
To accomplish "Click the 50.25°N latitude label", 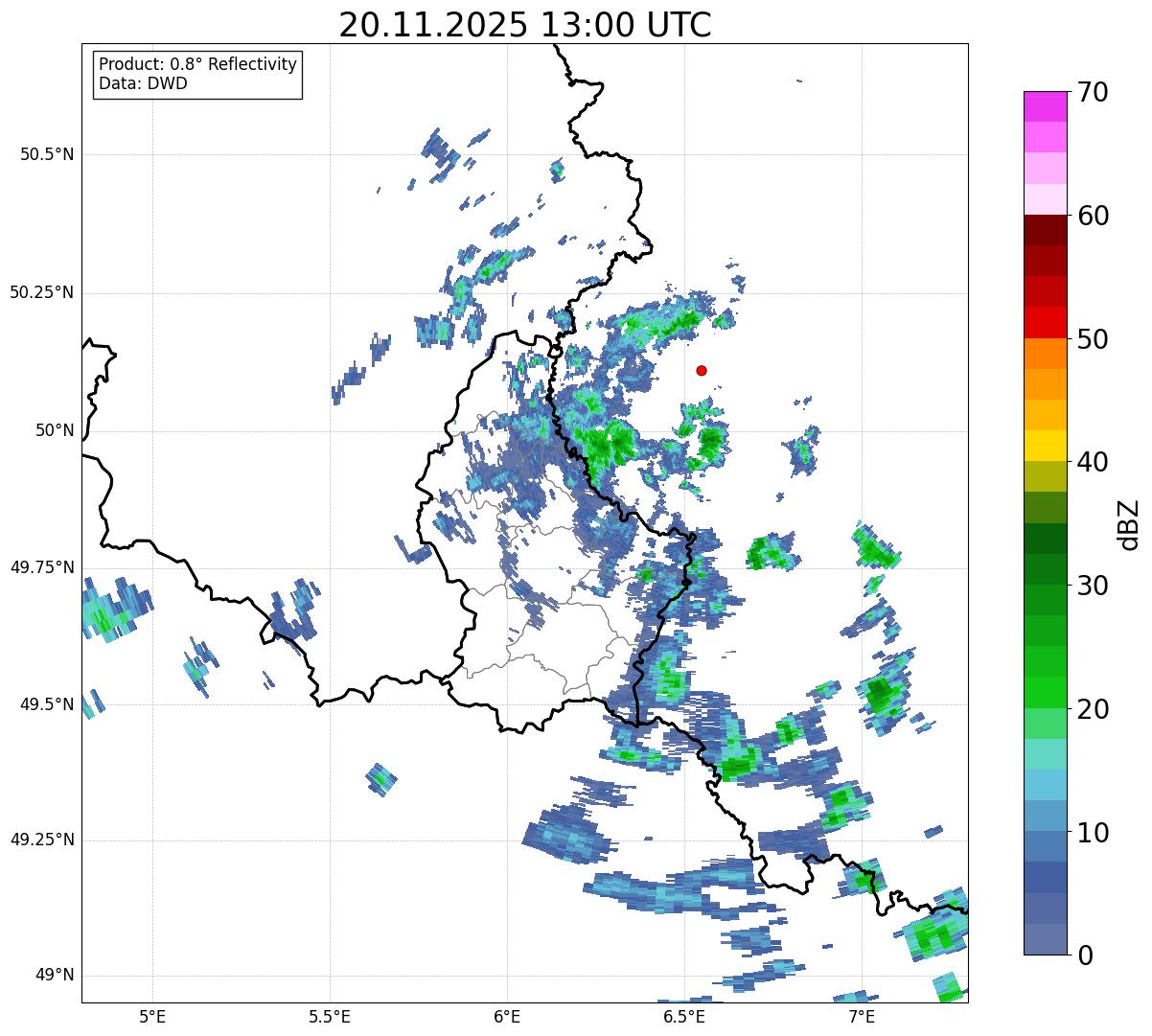I will tap(41, 292).
